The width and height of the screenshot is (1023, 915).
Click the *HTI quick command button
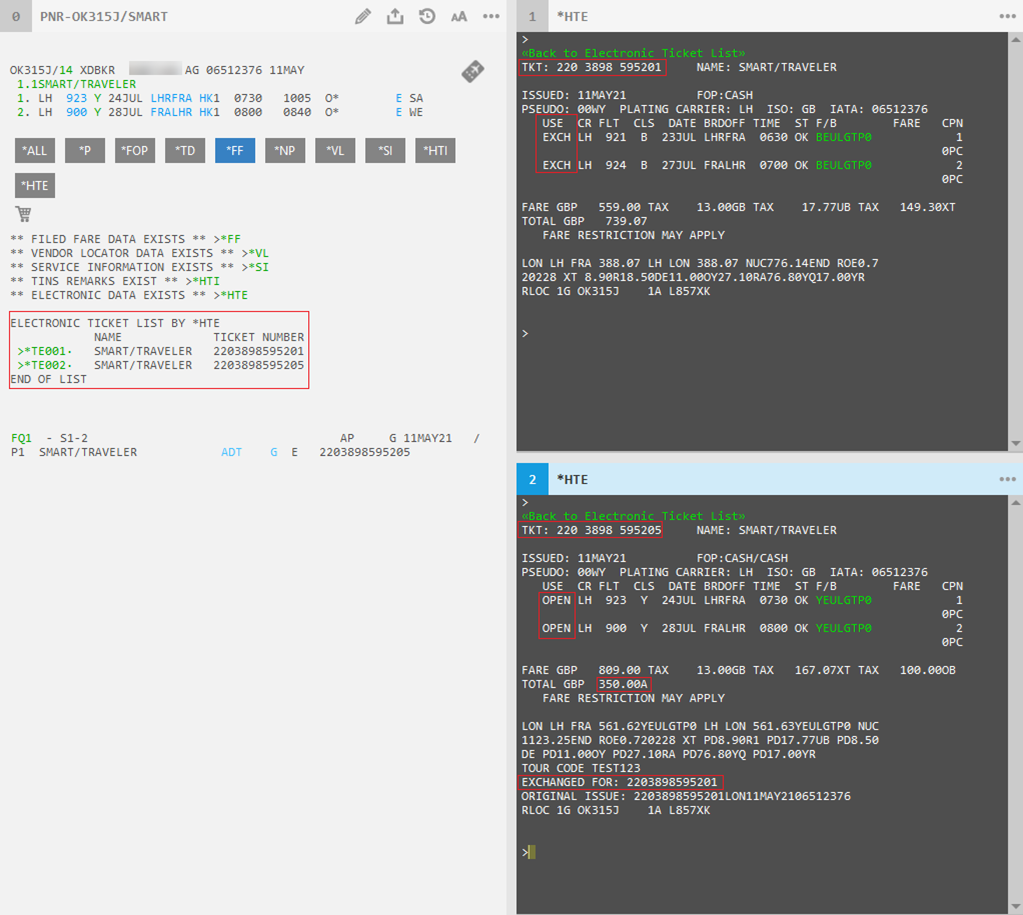[x=435, y=151]
